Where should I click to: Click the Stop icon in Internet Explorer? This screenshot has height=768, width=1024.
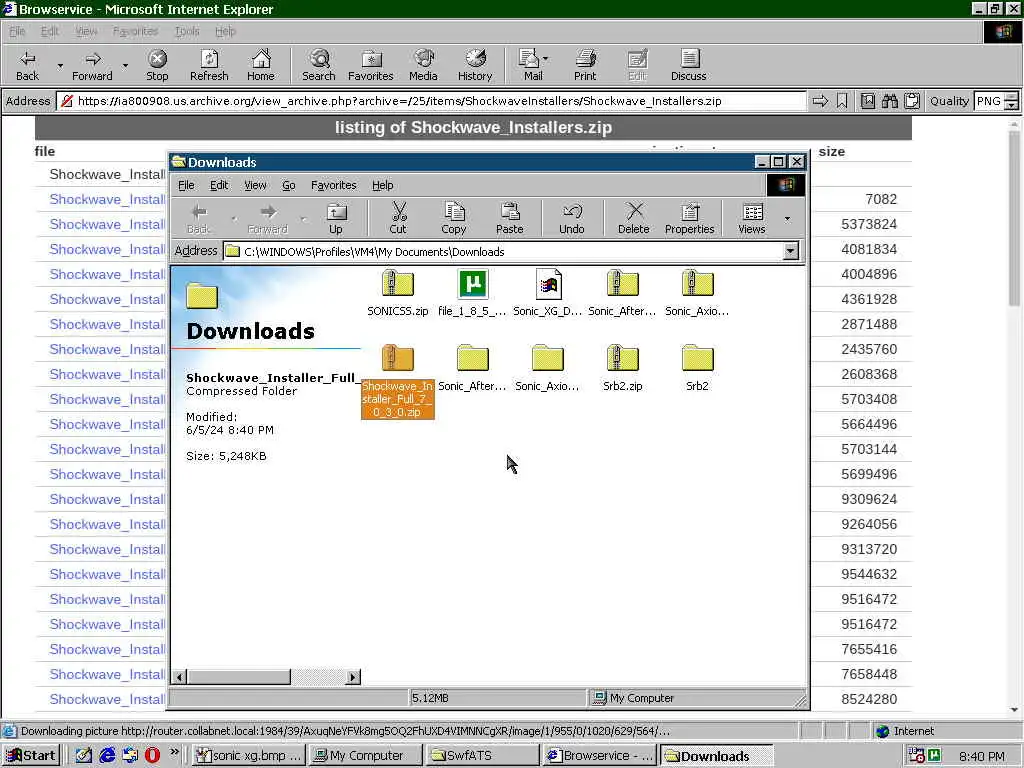click(157, 65)
